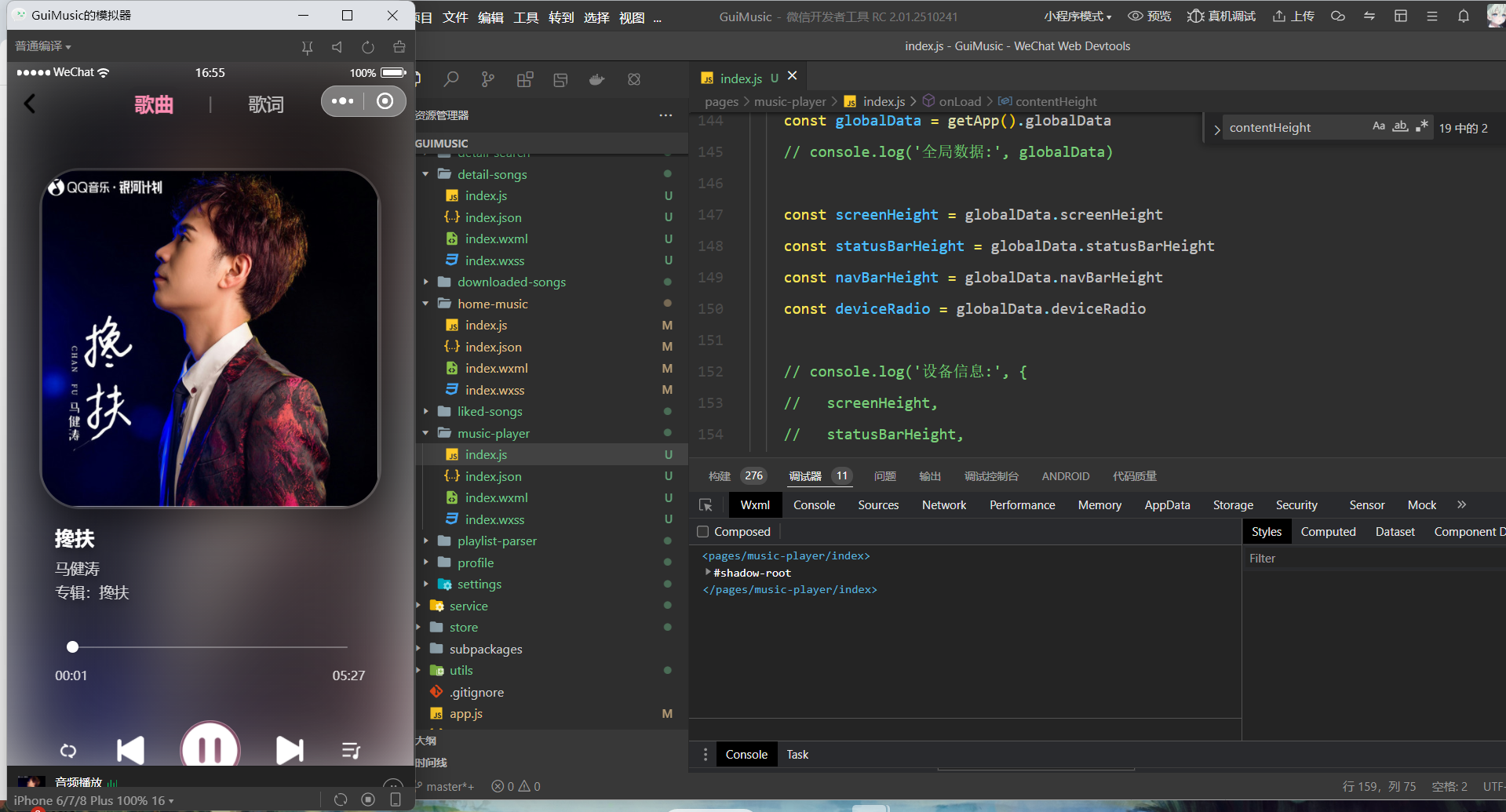Click the back arrow in music player
Viewport: 1506px width, 812px height.
[30, 104]
